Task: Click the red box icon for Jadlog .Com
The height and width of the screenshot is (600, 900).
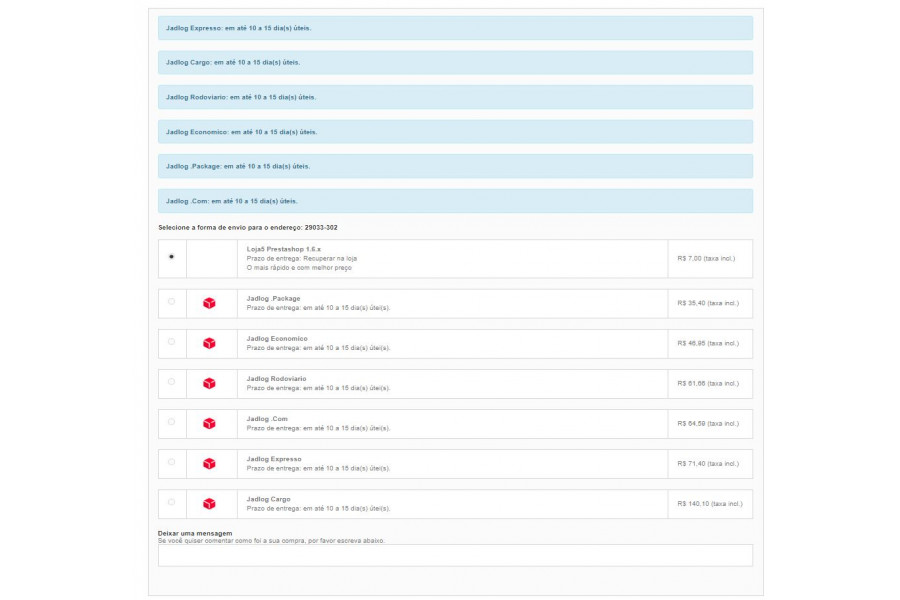Action: (x=210, y=424)
